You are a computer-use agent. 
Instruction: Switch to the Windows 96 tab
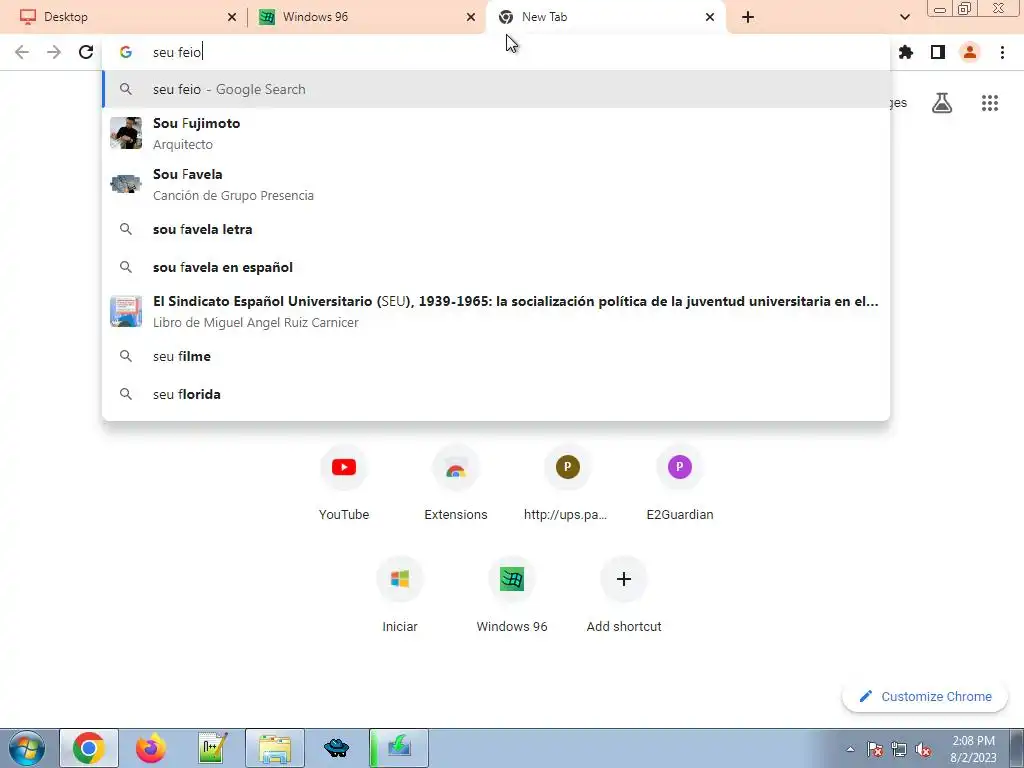tap(366, 17)
